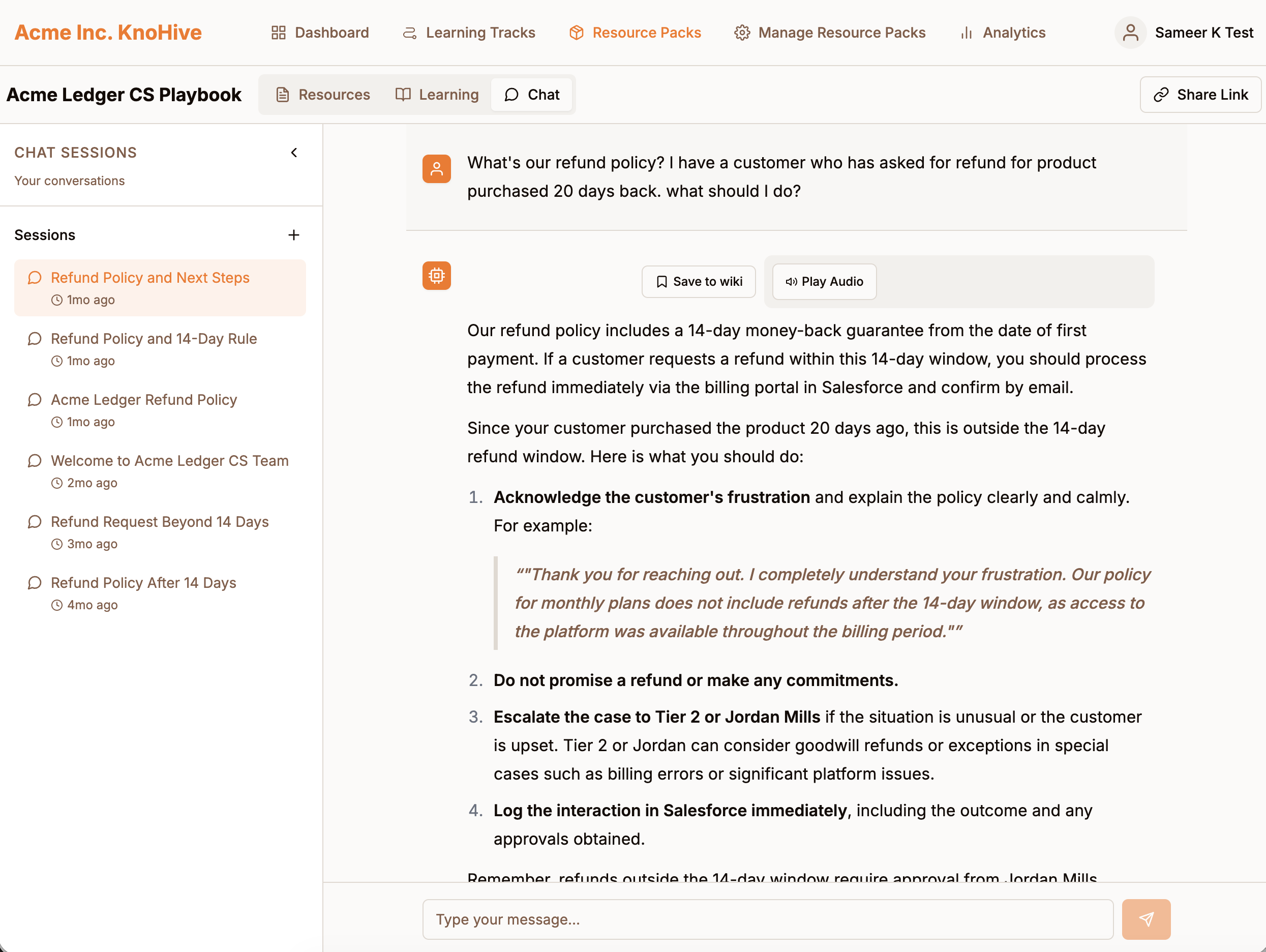Switch to the Resources tab
The height and width of the screenshot is (952, 1266).
[x=323, y=95]
